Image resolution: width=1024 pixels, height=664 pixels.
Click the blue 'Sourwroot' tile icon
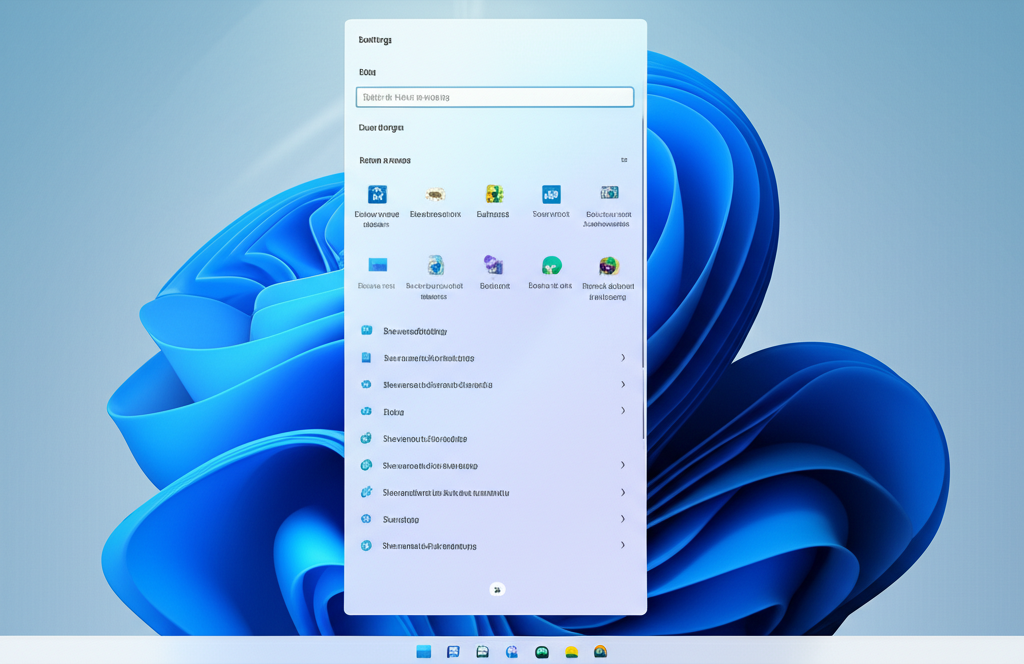551,194
